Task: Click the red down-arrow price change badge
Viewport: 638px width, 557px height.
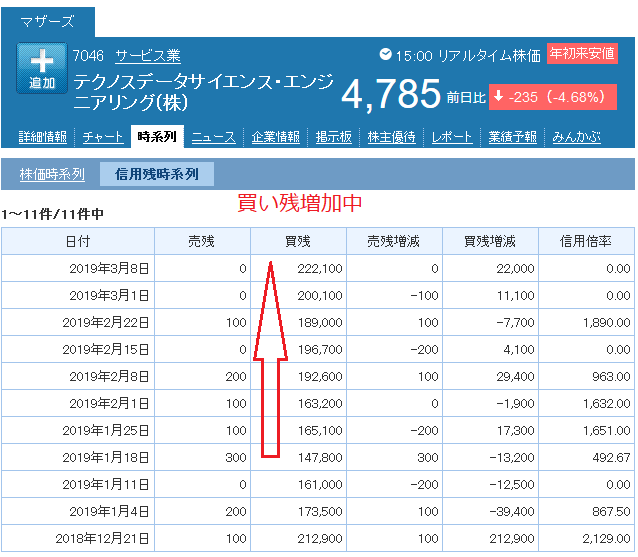Action: pyautogui.click(x=552, y=97)
